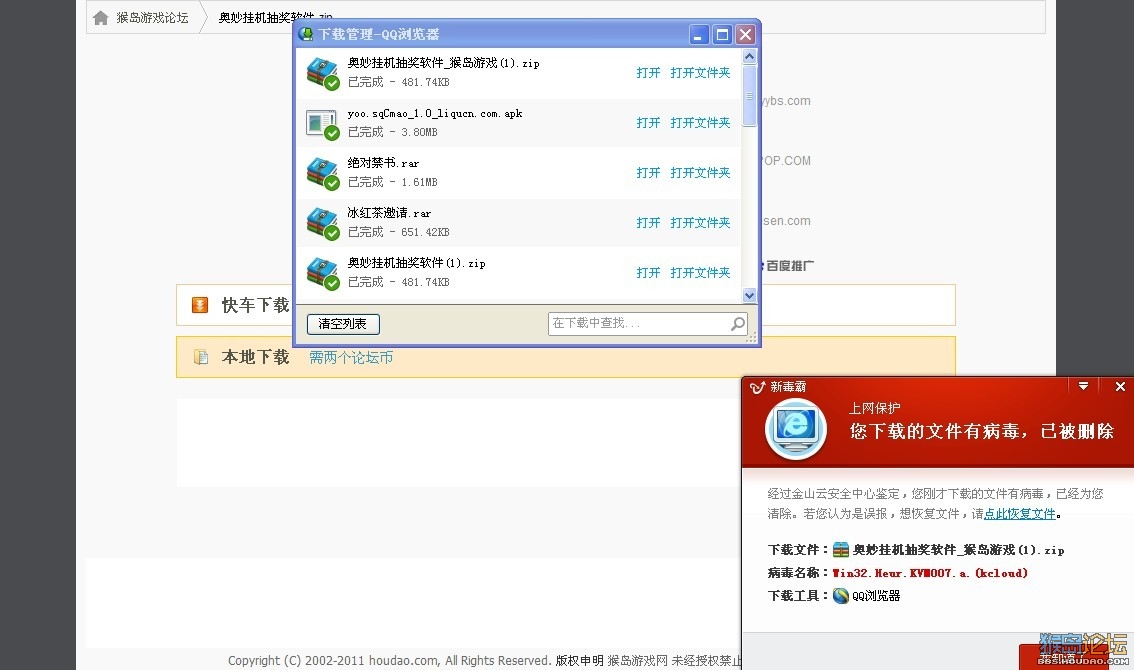1134x670 pixels.
Task: Click the home icon in breadcrumb
Action: point(101,18)
